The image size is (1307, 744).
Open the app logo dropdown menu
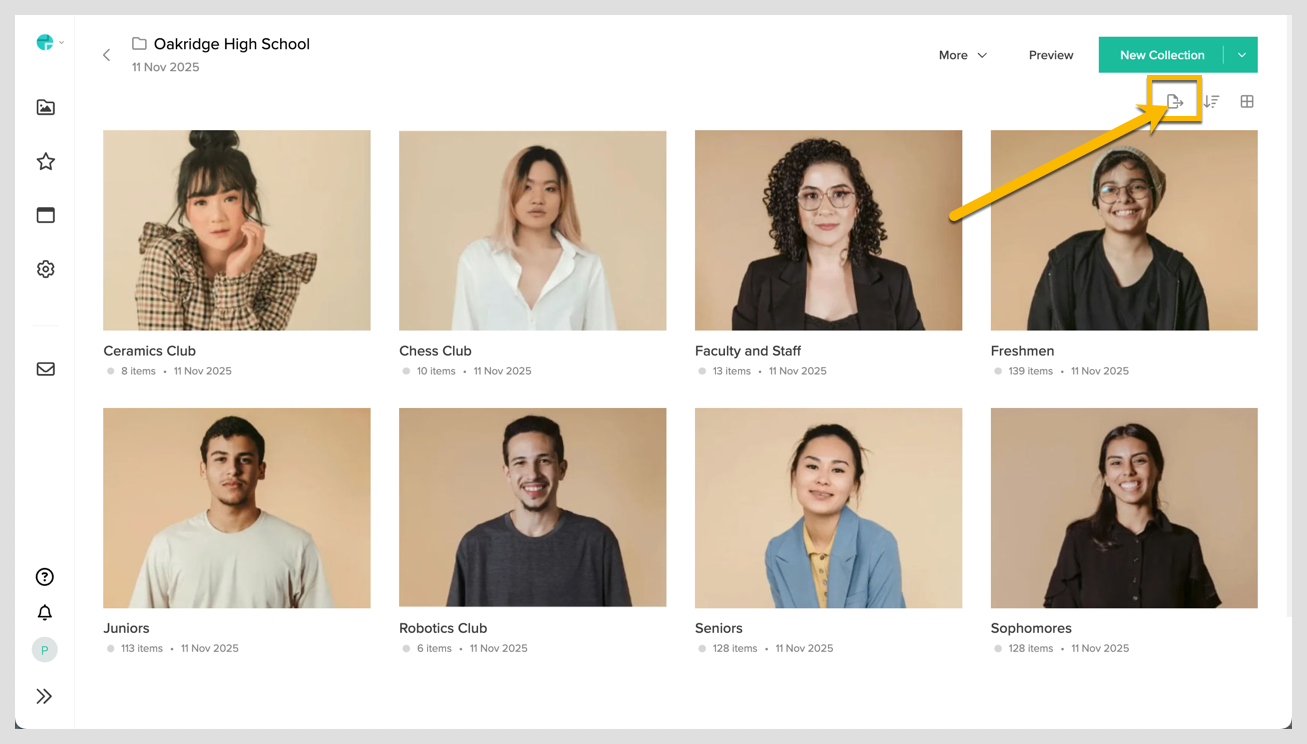tap(49, 42)
